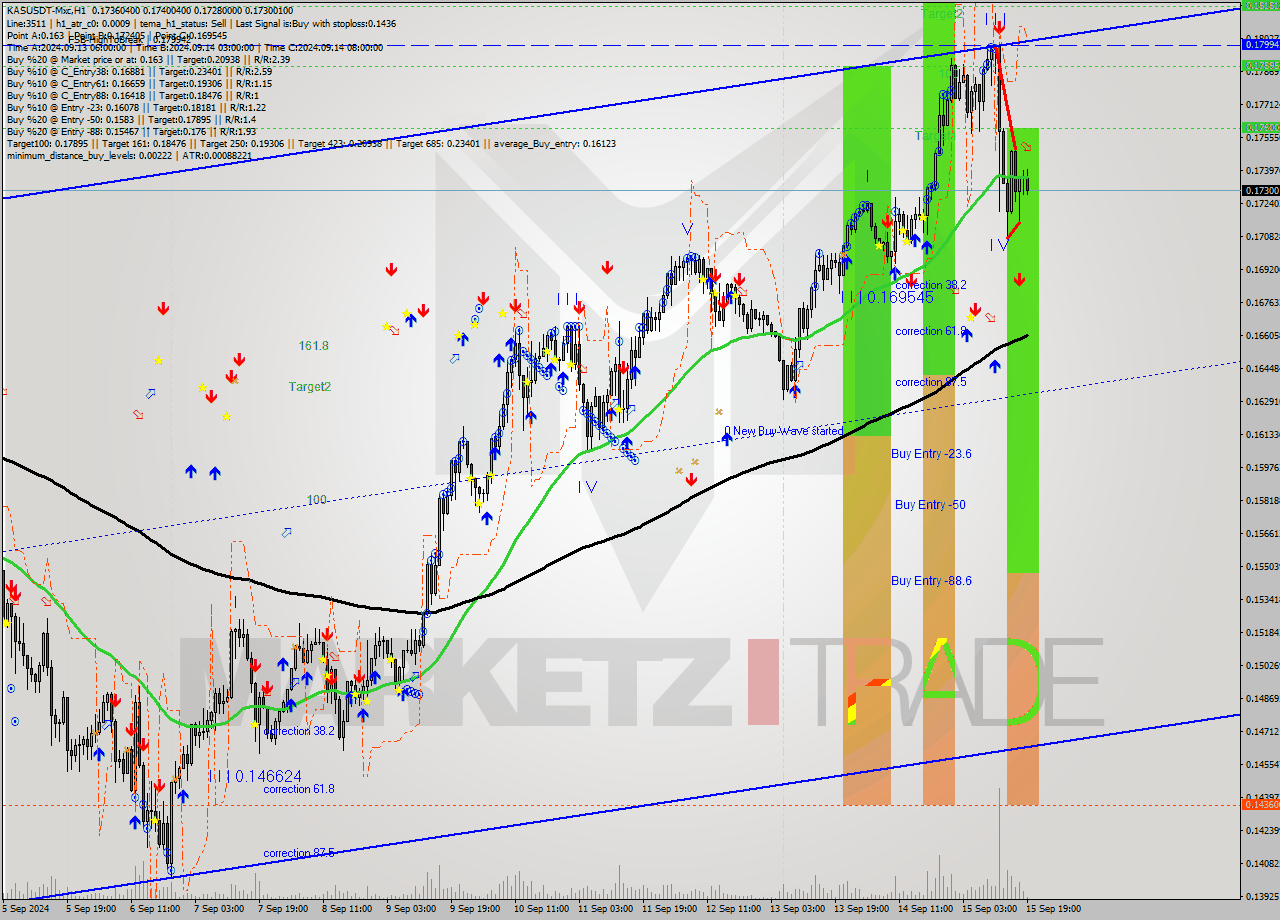Viewport: 1280px width, 920px height.
Task: Click the 'Target100: 0.17895' targets line
Action: click(310, 143)
